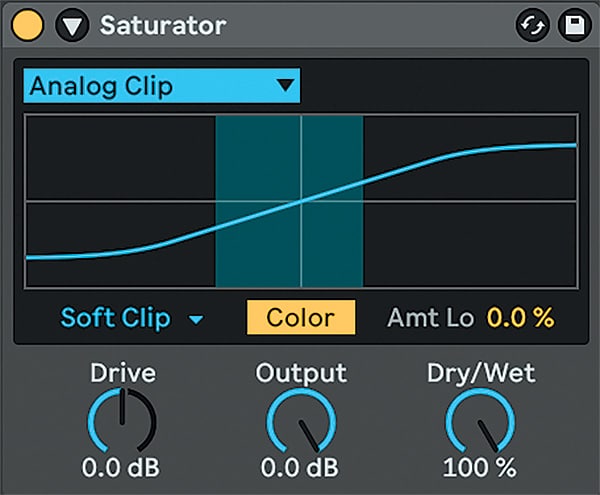Open the Soft Clip dropdown menu
The height and width of the screenshot is (495, 600).
tap(132, 318)
